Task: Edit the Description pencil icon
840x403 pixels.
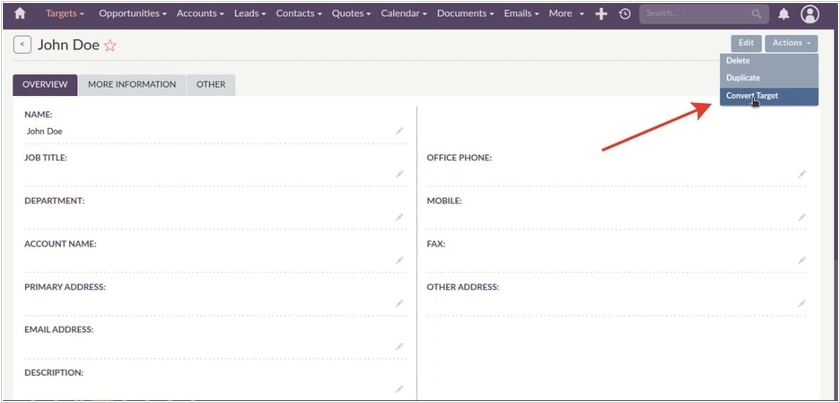Action: [x=399, y=389]
